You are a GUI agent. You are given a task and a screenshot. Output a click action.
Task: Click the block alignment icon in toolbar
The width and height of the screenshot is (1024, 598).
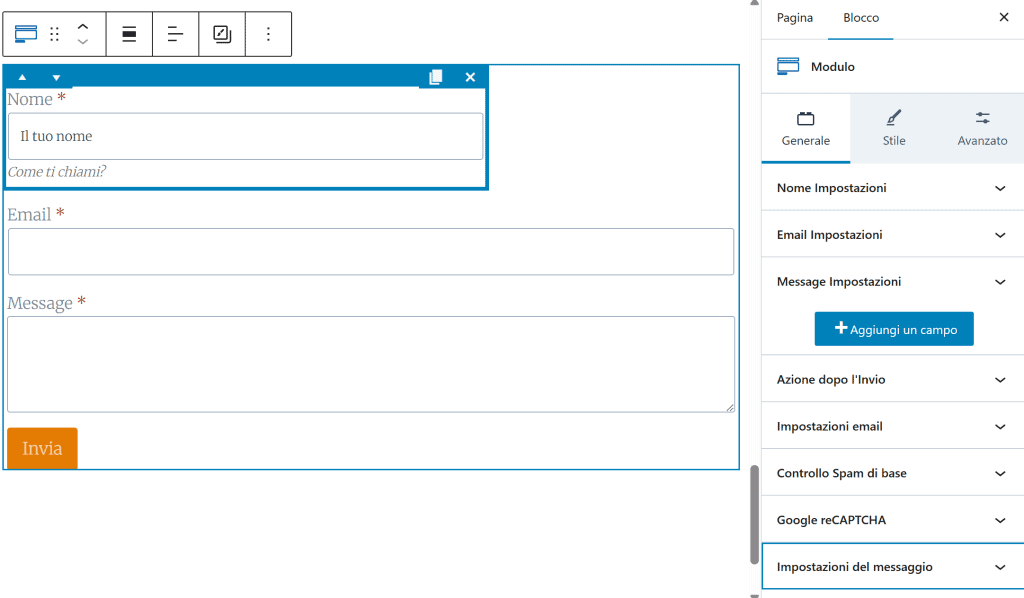pos(129,34)
